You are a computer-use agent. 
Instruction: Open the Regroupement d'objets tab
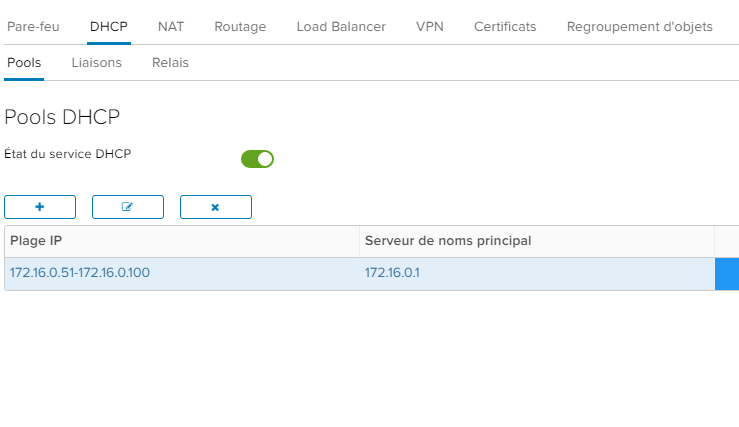640,27
